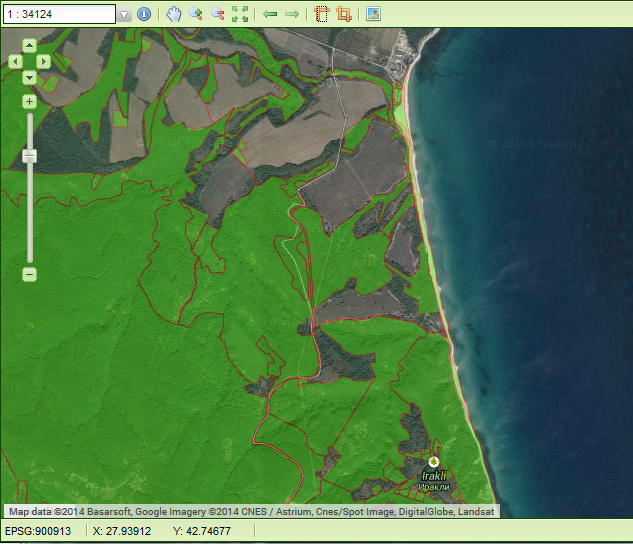
Task: Click the Irakli place marker on map
Action: point(434,462)
